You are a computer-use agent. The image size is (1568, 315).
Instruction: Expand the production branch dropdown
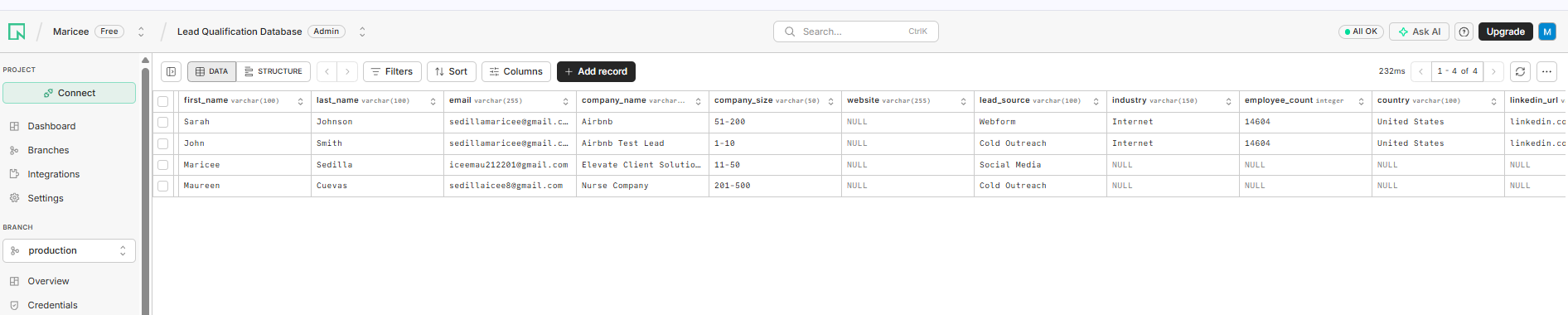(x=70, y=250)
